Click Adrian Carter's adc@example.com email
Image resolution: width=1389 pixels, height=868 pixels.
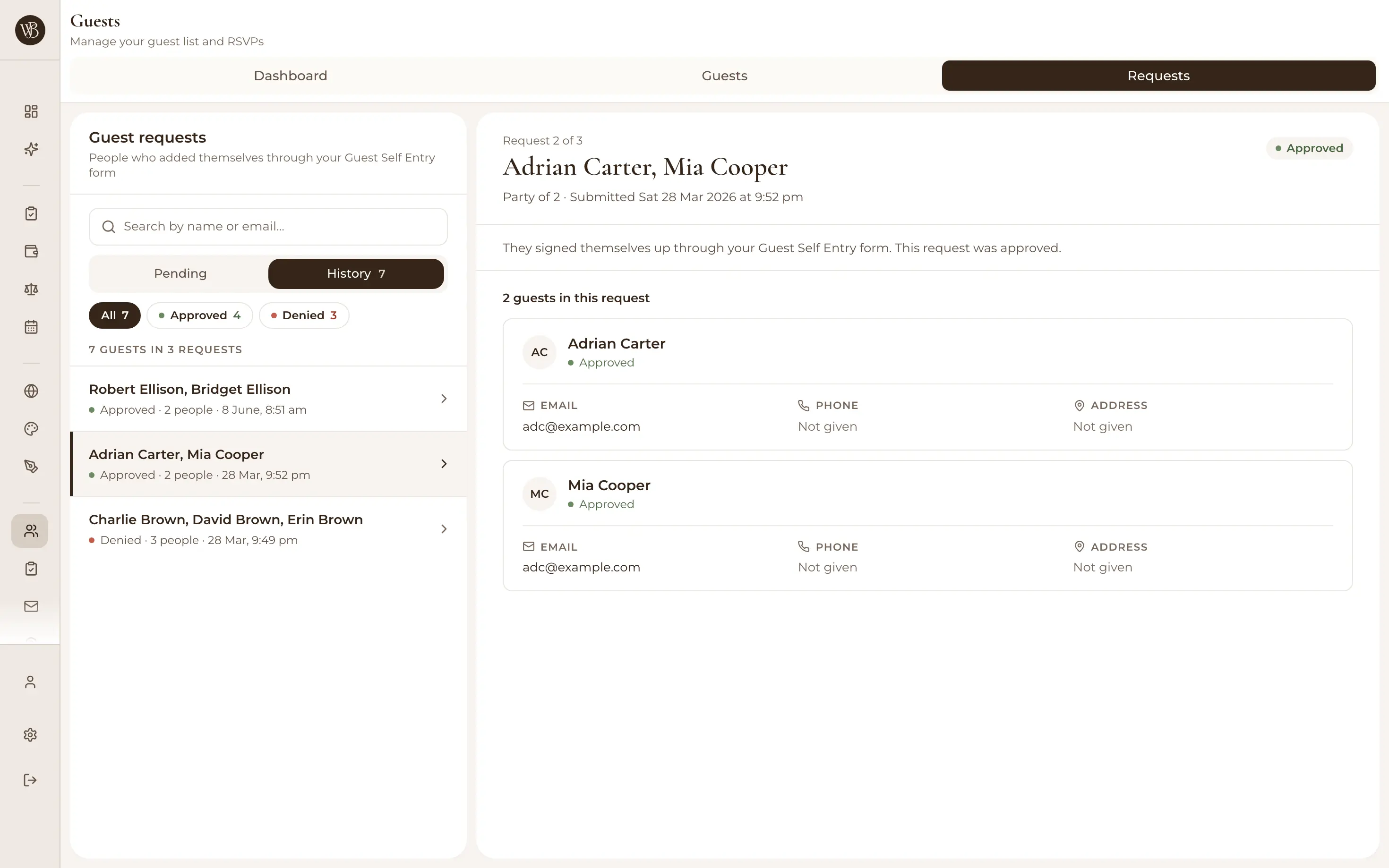(581, 426)
